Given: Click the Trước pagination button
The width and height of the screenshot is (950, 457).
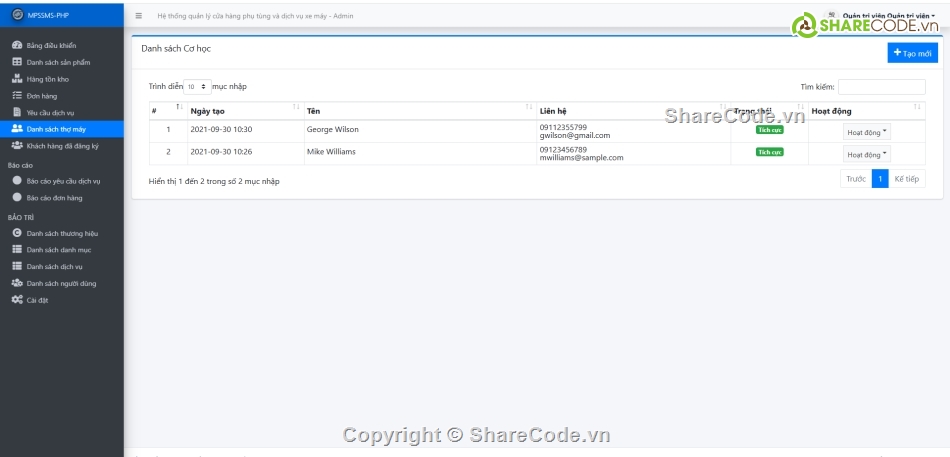Looking at the screenshot, I should pos(855,179).
